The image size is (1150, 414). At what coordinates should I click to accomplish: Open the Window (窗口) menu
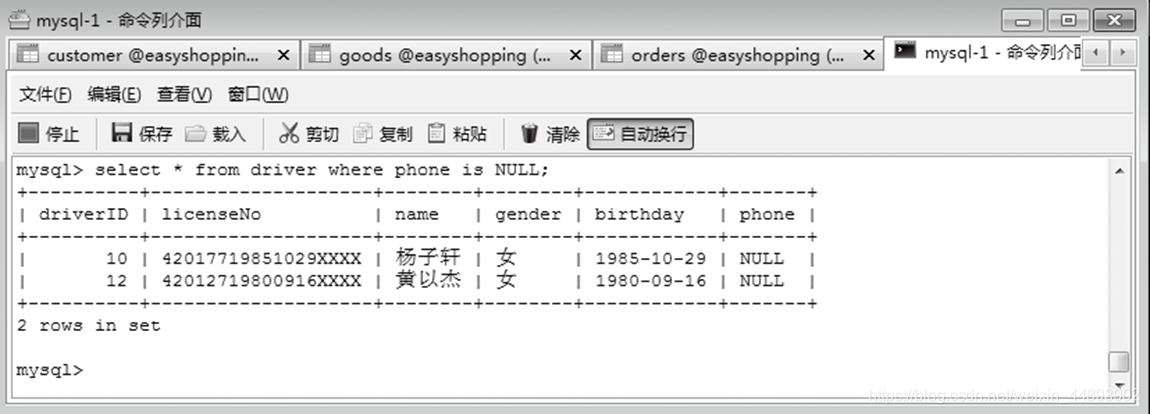coord(258,95)
